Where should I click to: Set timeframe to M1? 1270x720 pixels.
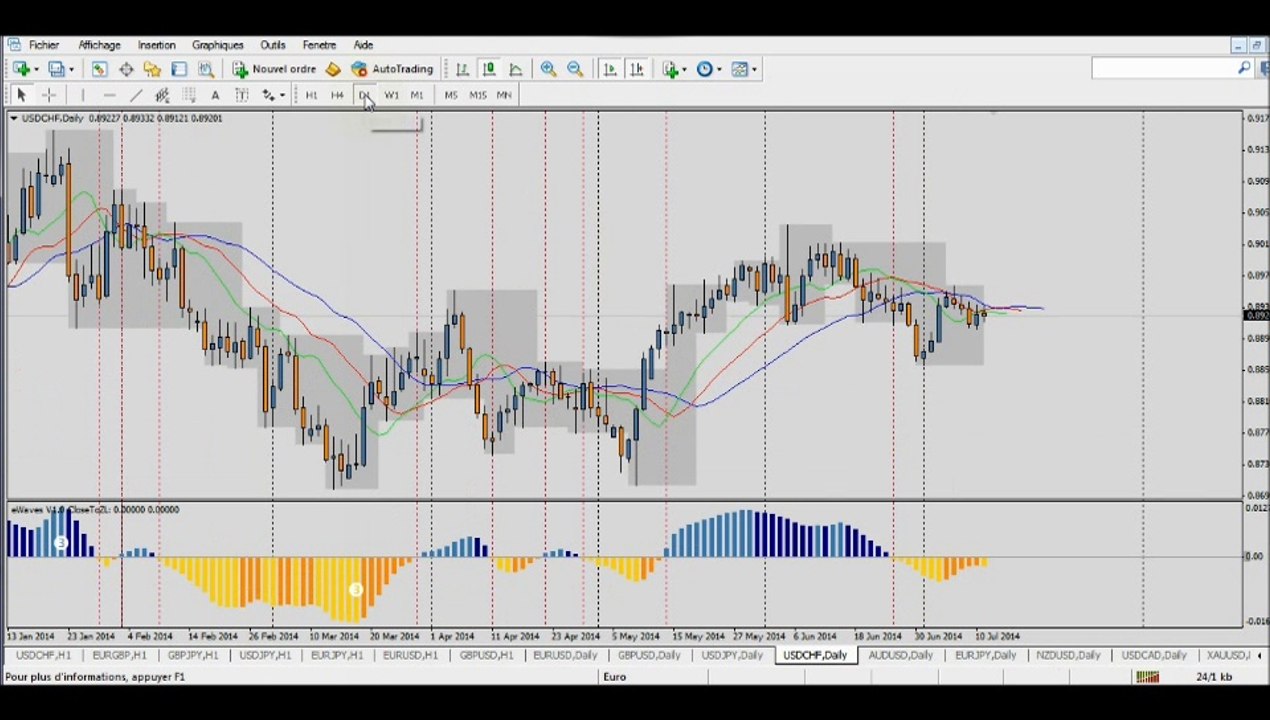(417, 95)
